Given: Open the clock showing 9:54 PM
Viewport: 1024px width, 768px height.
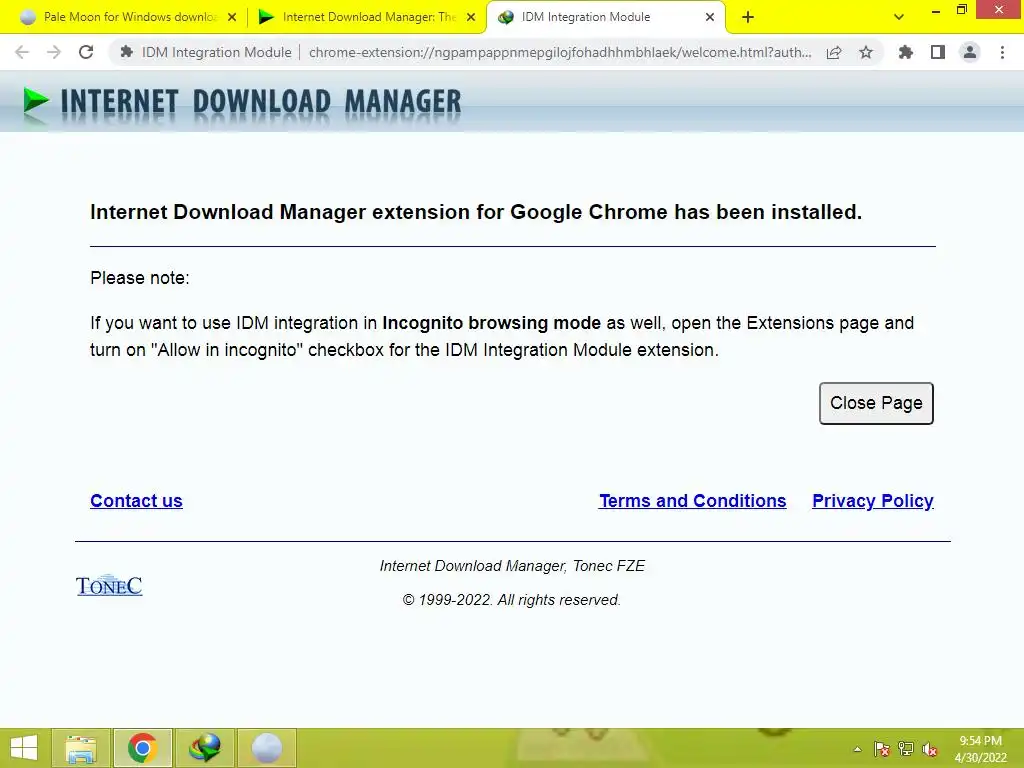Looking at the screenshot, I should tap(980, 749).
